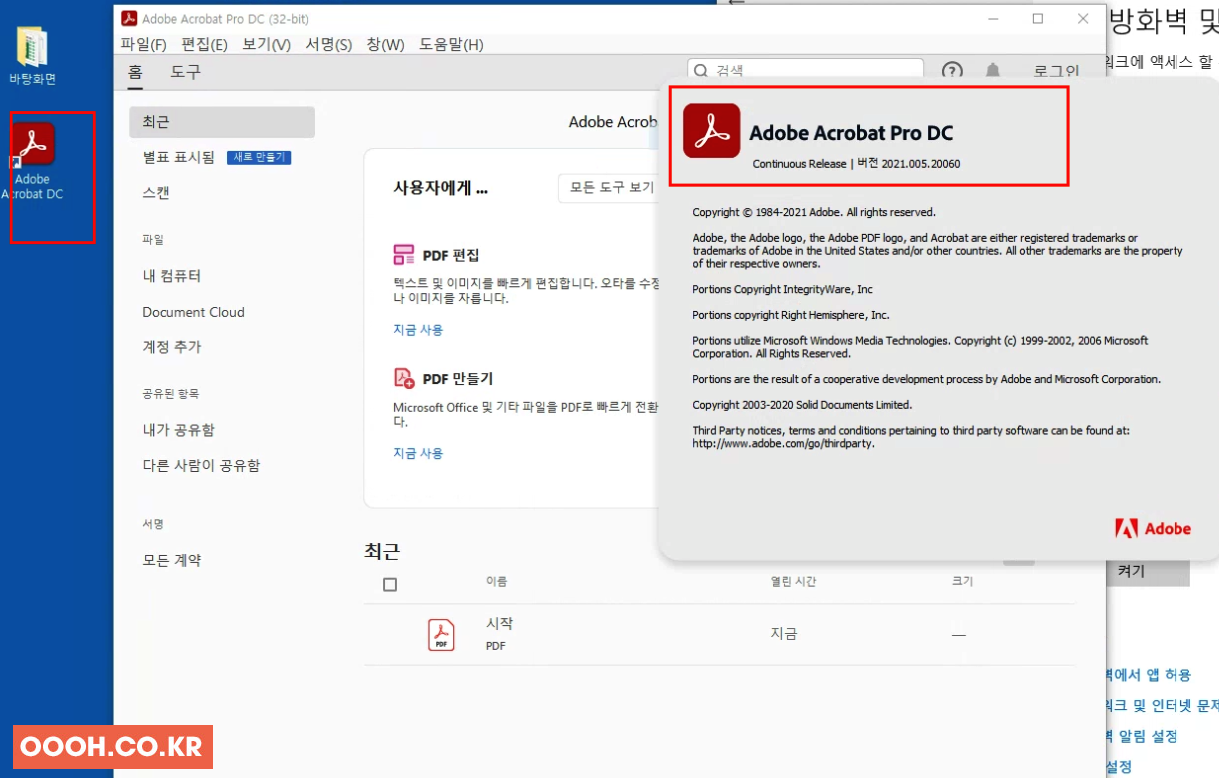
Task: Open the 도움말(H) menu
Action: pyautogui.click(x=451, y=44)
